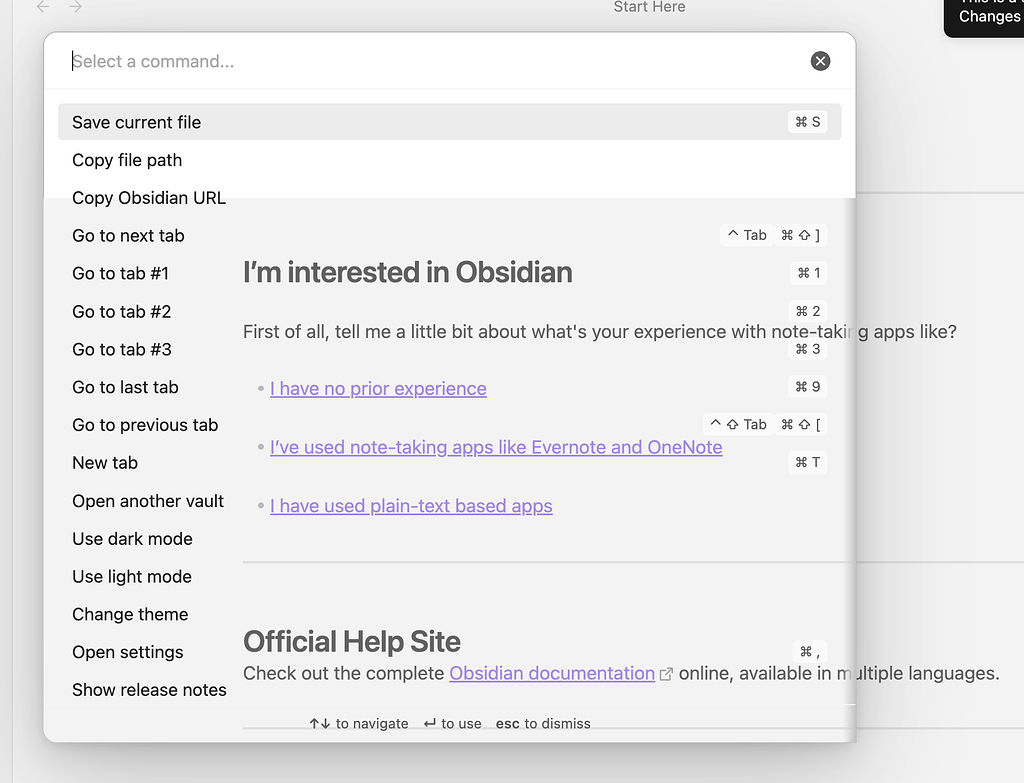Viewport: 1024px width, 783px height.
Task: Open the Change theme command
Action: (130, 615)
